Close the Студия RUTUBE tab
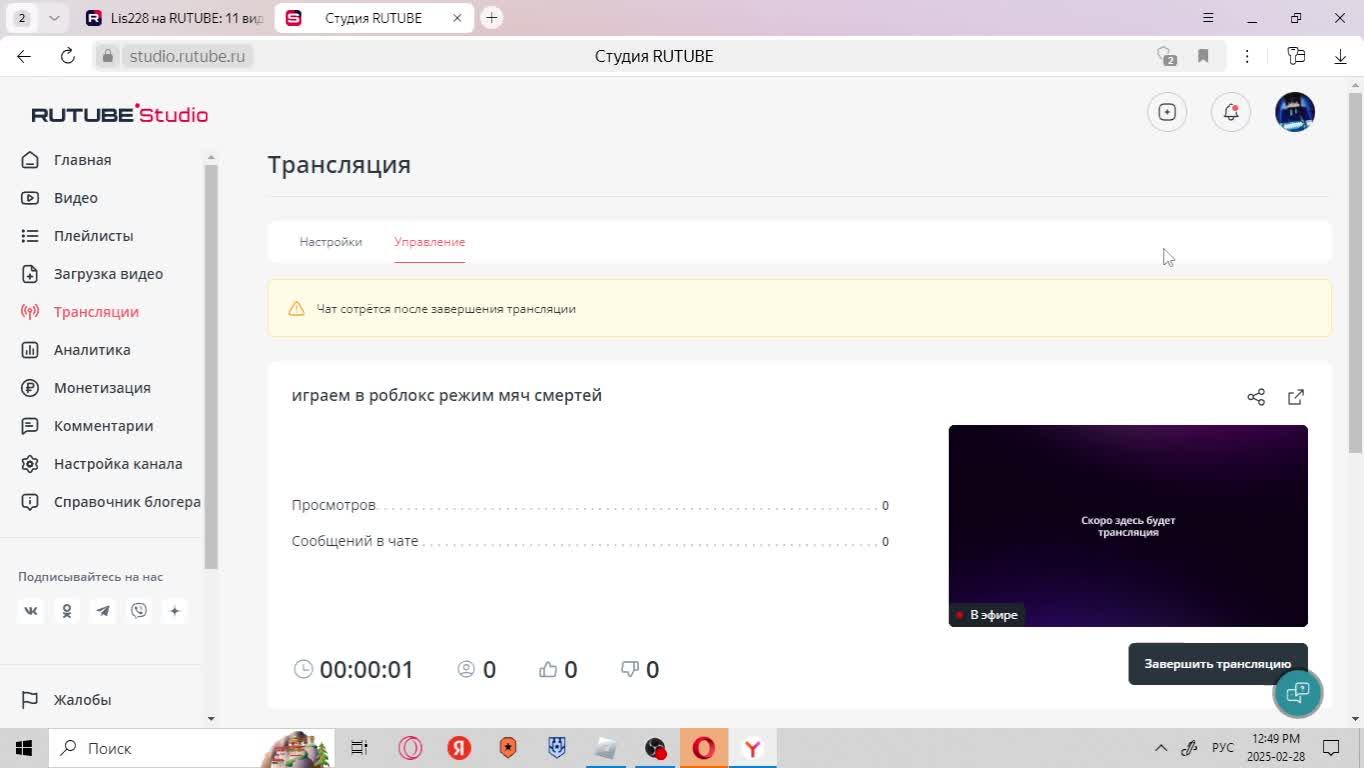This screenshot has height=768, width=1364. pyautogui.click(x=457, y=18)
